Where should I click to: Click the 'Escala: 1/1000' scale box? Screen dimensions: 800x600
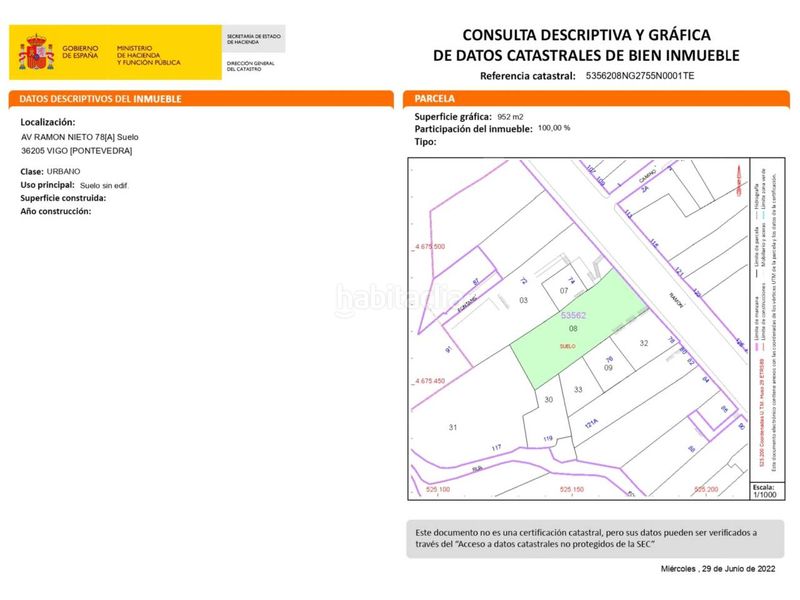(765, 491)
